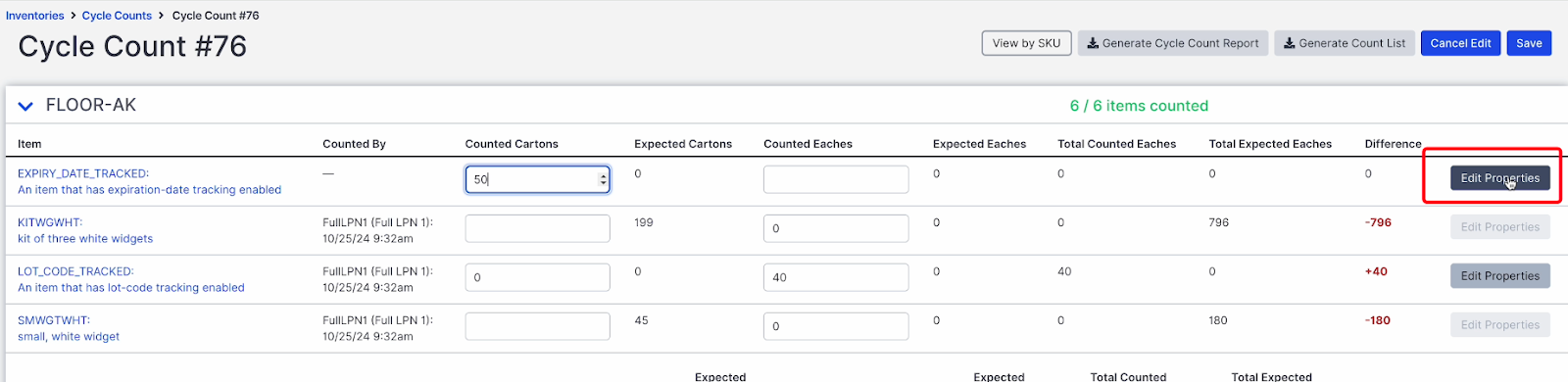The image size is (1568, 382).
Task: Click Counted Cartons field for SMWGTWHT
Action: 537,326
